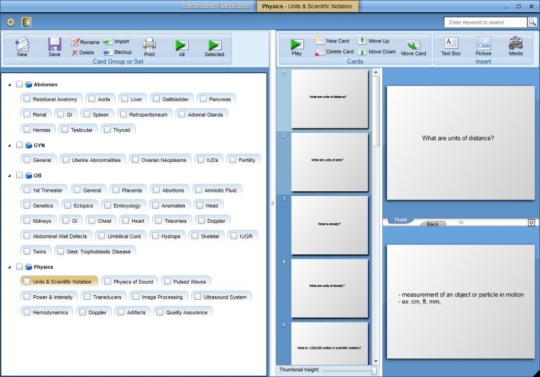Screen dimensions: 540x377
Task: Check the Ovarian Neoplasms checkbox
Action: [x=135, y=160]
